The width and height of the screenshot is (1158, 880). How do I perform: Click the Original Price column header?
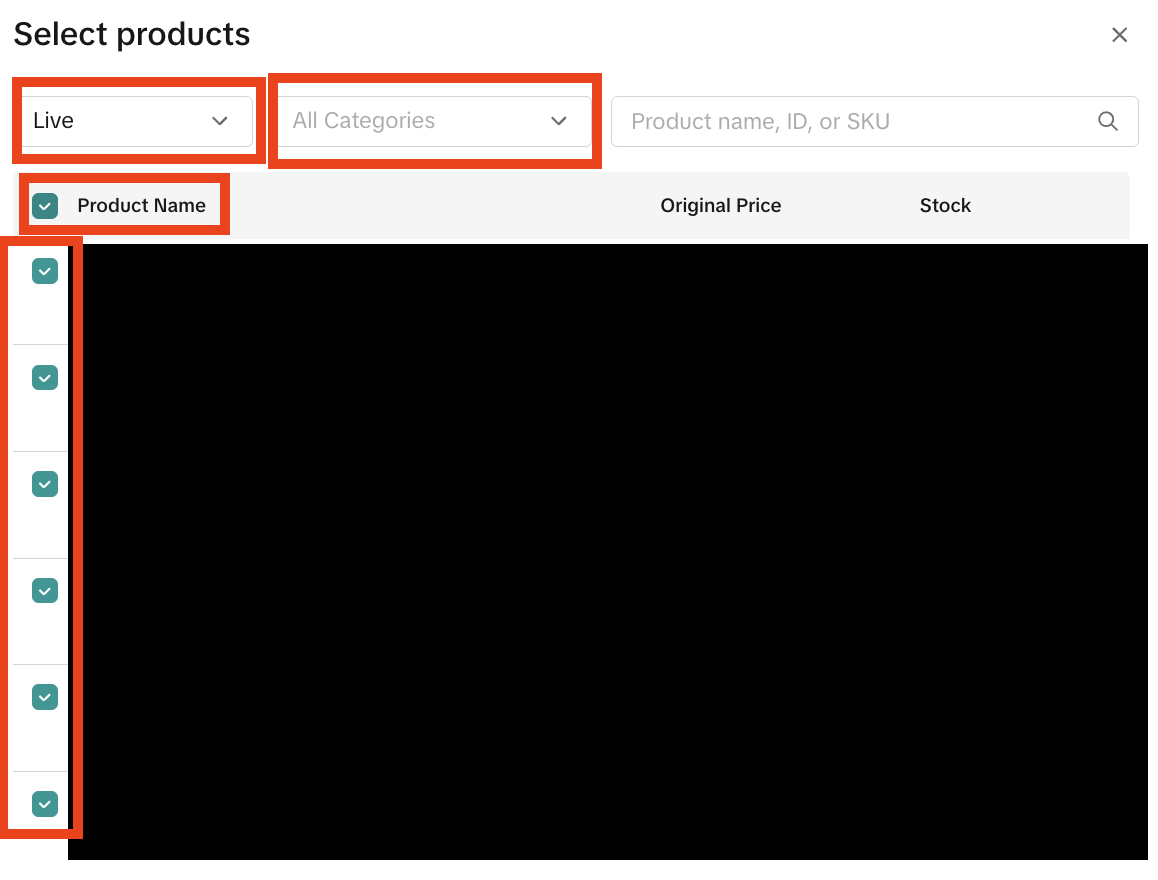point(720,206)
